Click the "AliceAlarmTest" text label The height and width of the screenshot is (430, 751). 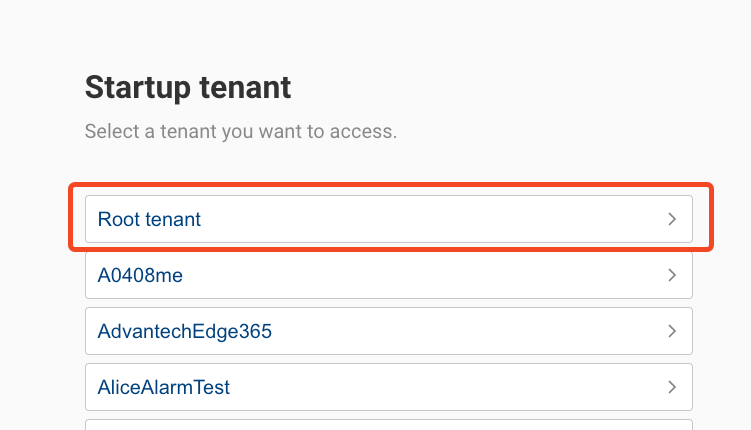164,387
